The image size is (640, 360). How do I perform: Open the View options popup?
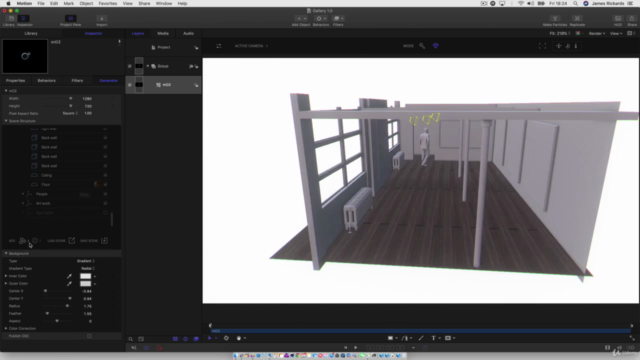pos(616,33)
